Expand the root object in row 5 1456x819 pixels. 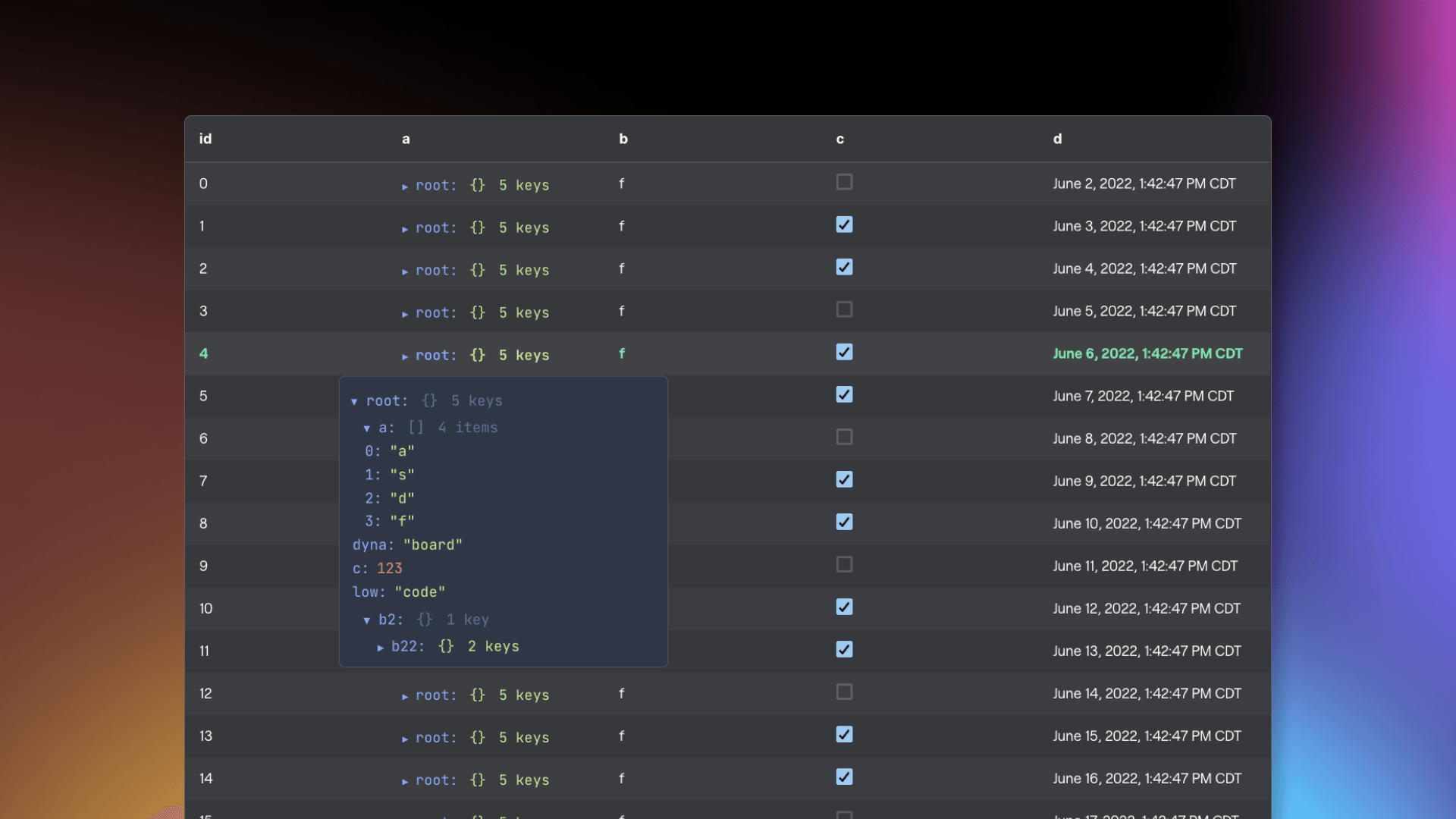click(x=354, y=401)
